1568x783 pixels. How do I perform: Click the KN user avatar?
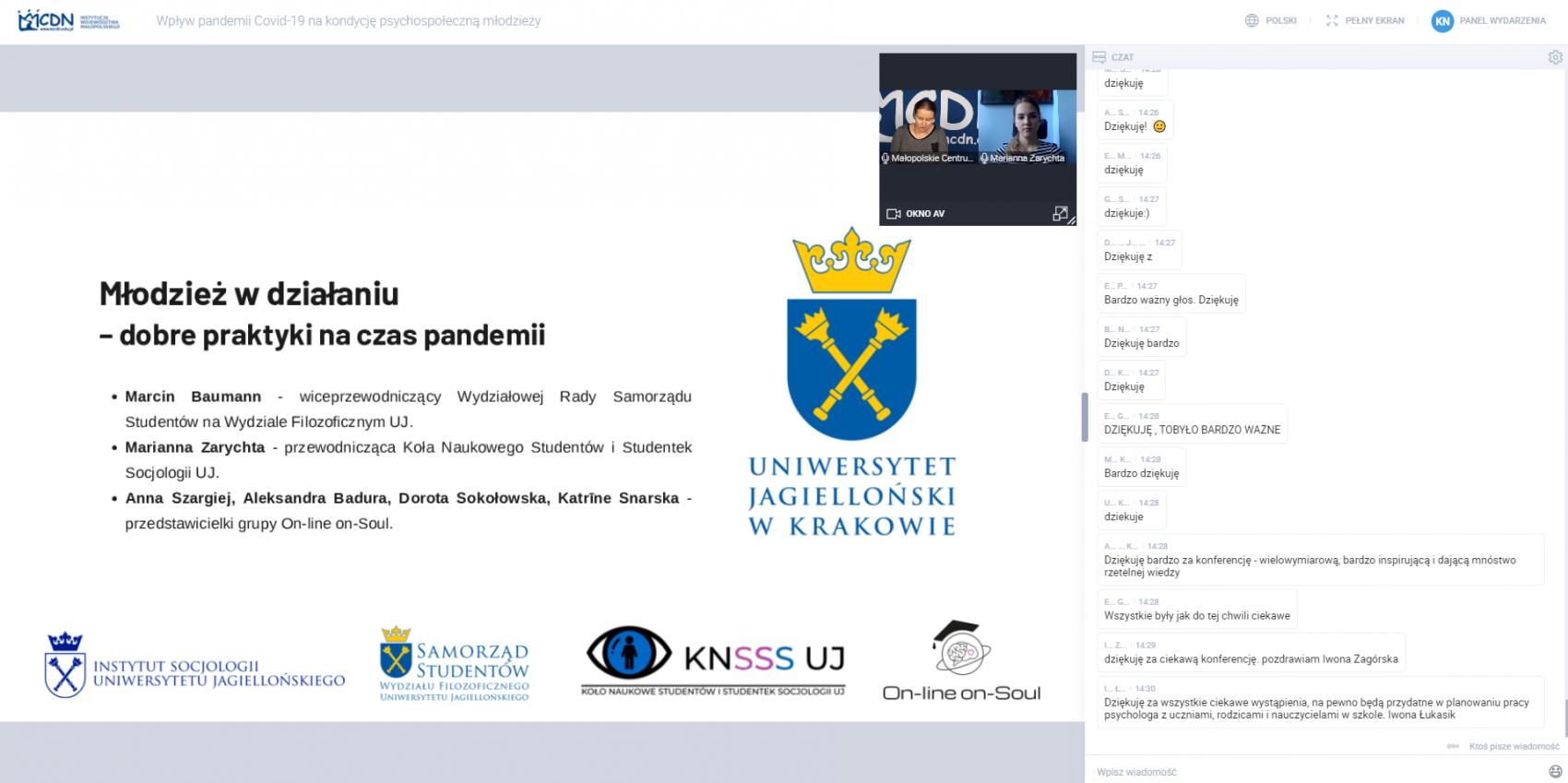[x=1443, y=20]
